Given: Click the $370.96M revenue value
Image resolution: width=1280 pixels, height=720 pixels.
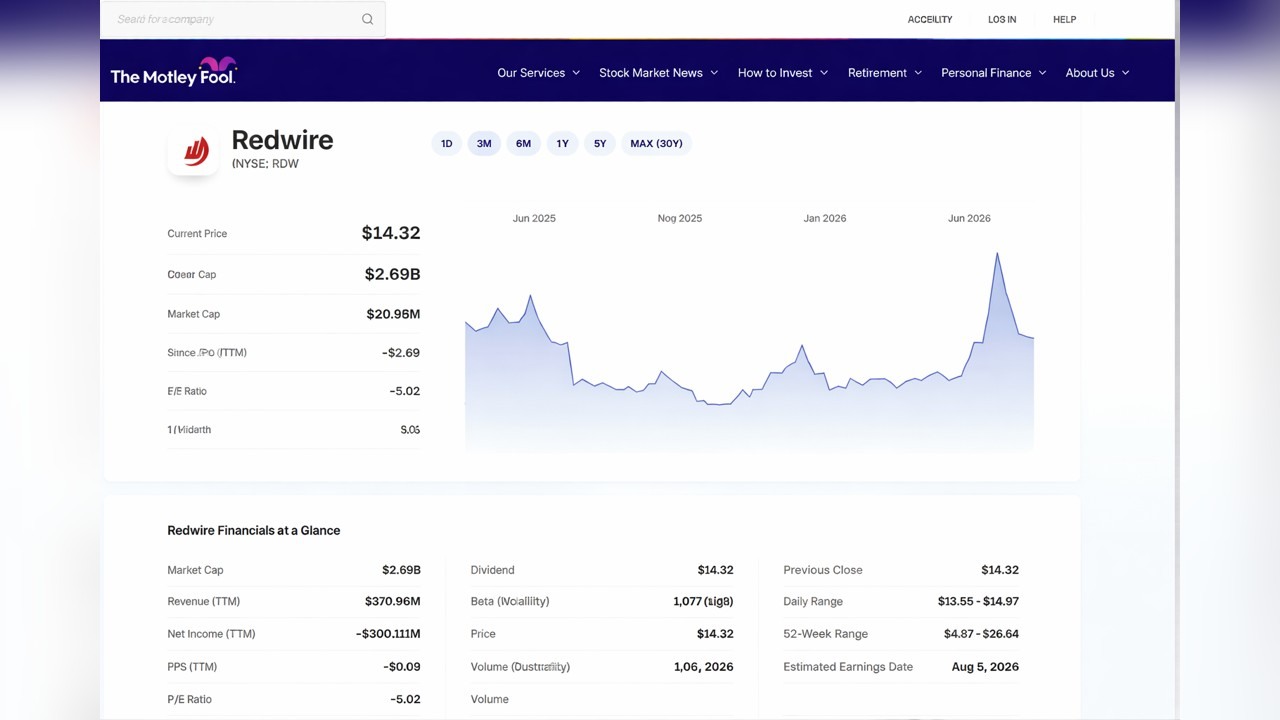Looking at the screenshot, I should coord(393,602).
